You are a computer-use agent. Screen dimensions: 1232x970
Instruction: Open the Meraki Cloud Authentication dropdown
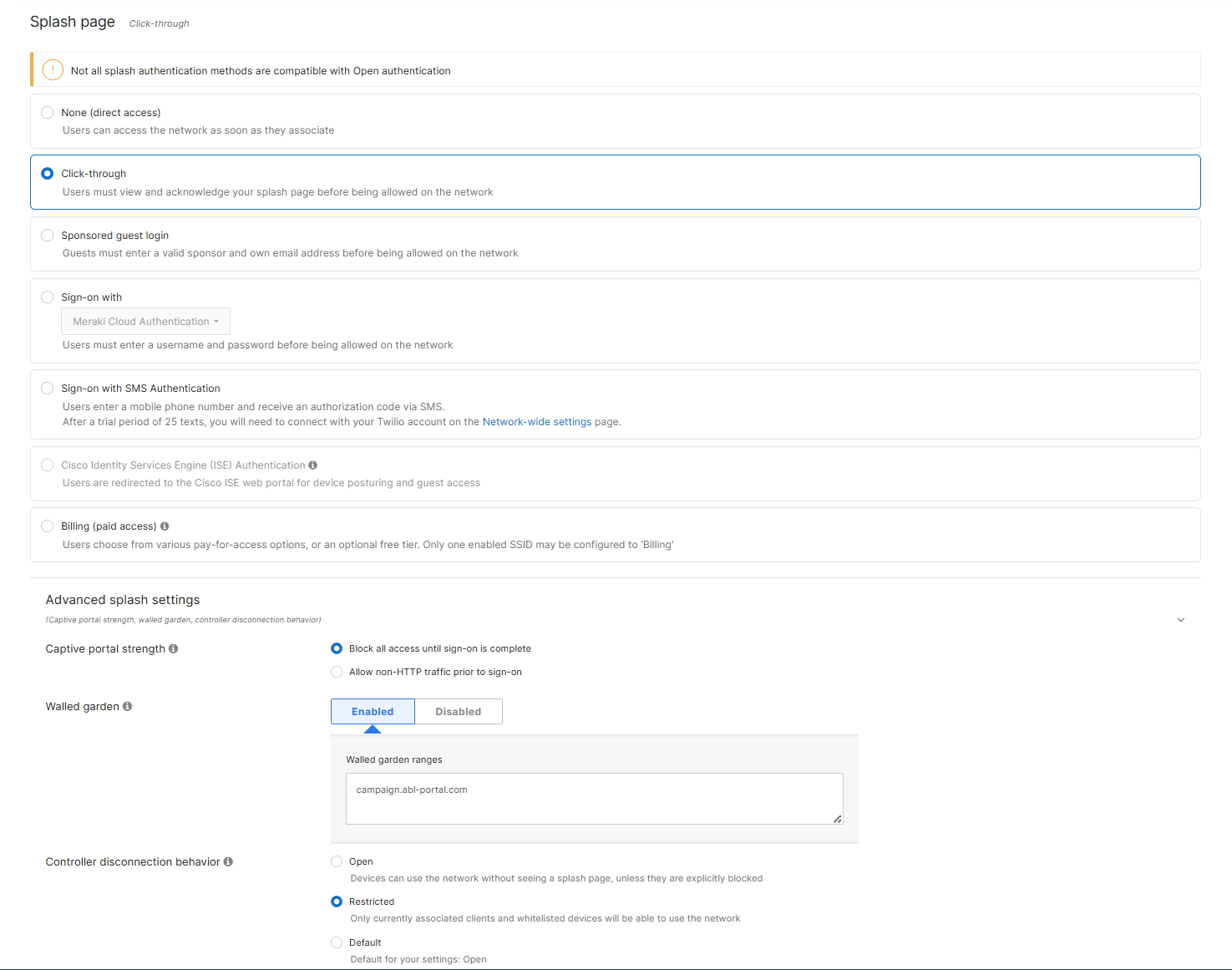(145, 321)
